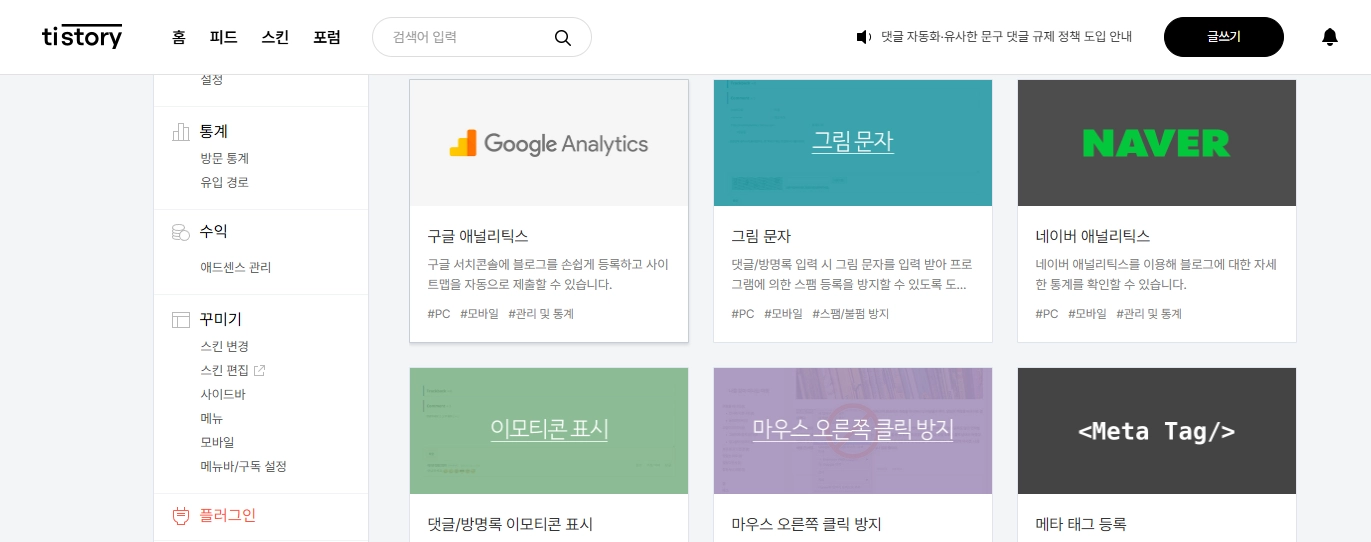Open 유입 경로 in sidebar
1371x542 pixels.
click(224, 182)
